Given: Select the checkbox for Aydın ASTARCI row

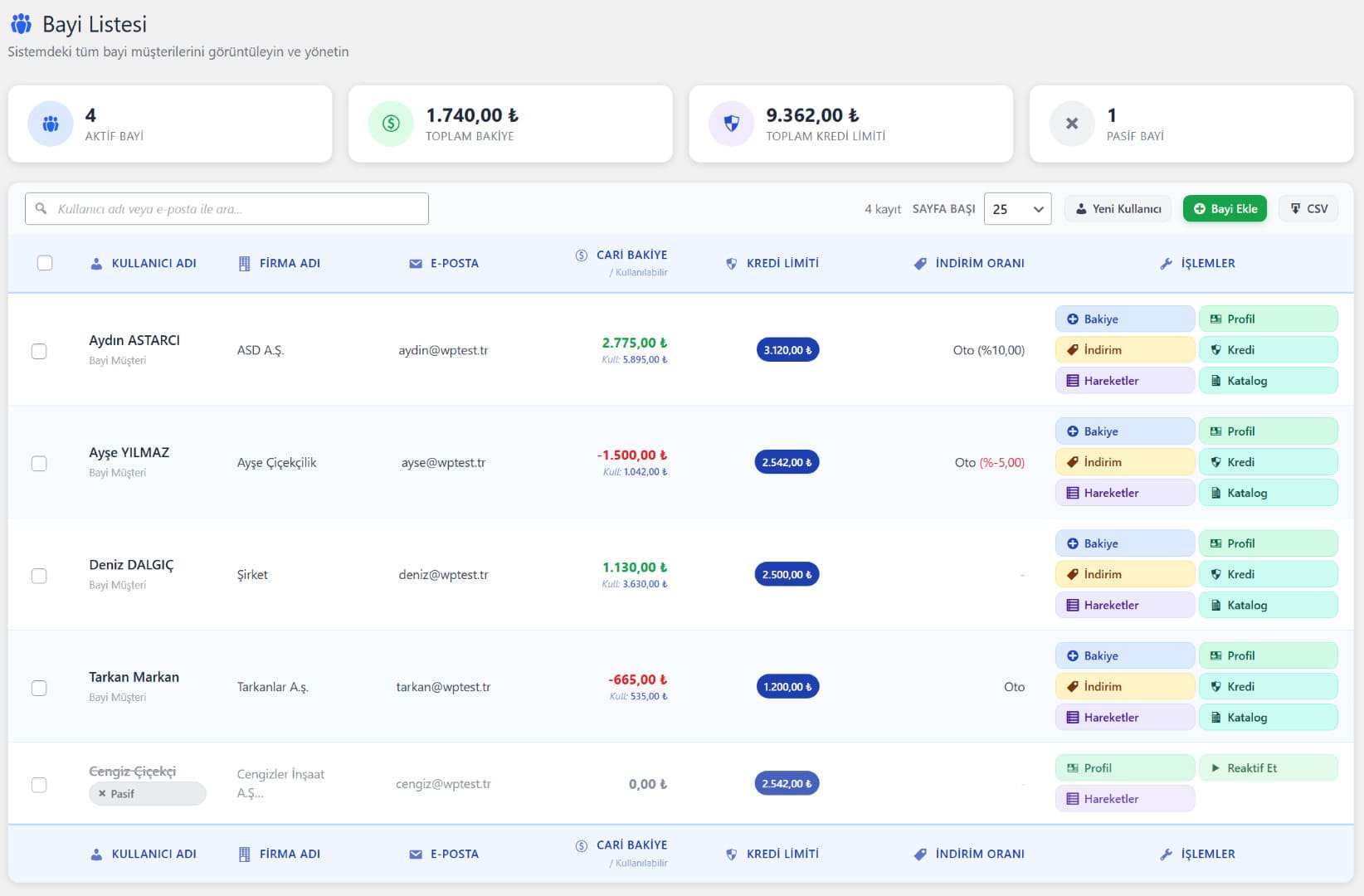Looking at the screenshot, I should pyautogui.click(x=39, y=351).
